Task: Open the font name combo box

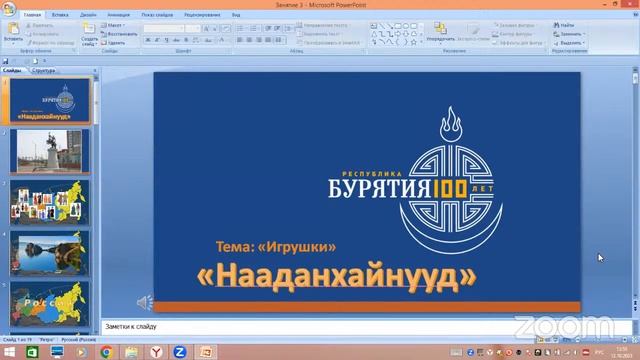Action: coord(164,29)
